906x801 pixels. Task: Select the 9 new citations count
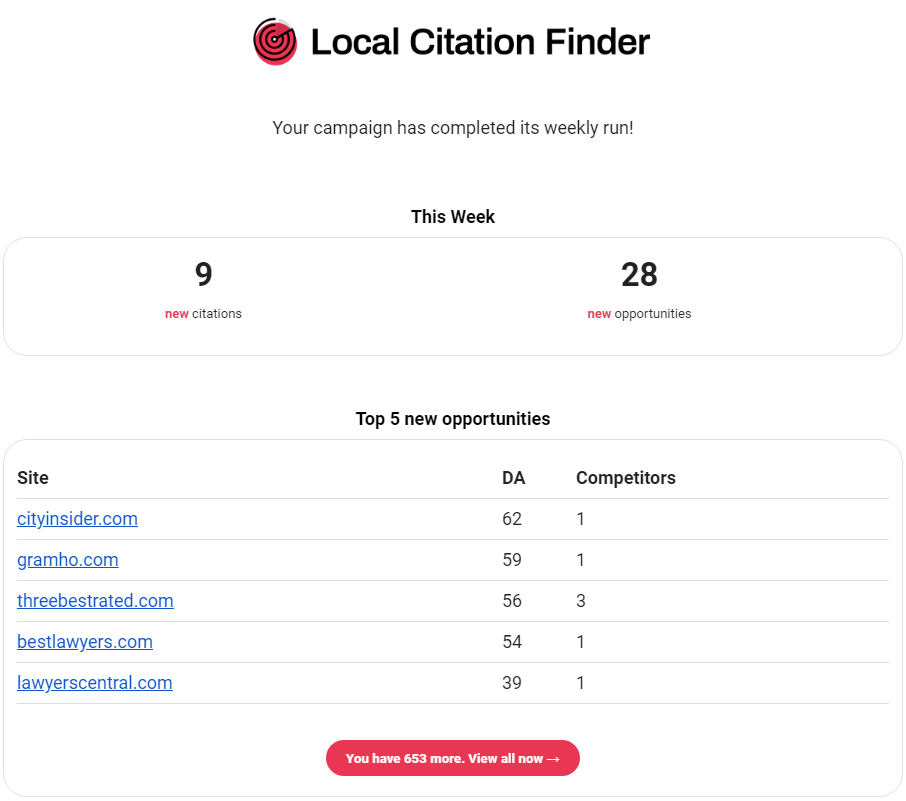point(203,275)
